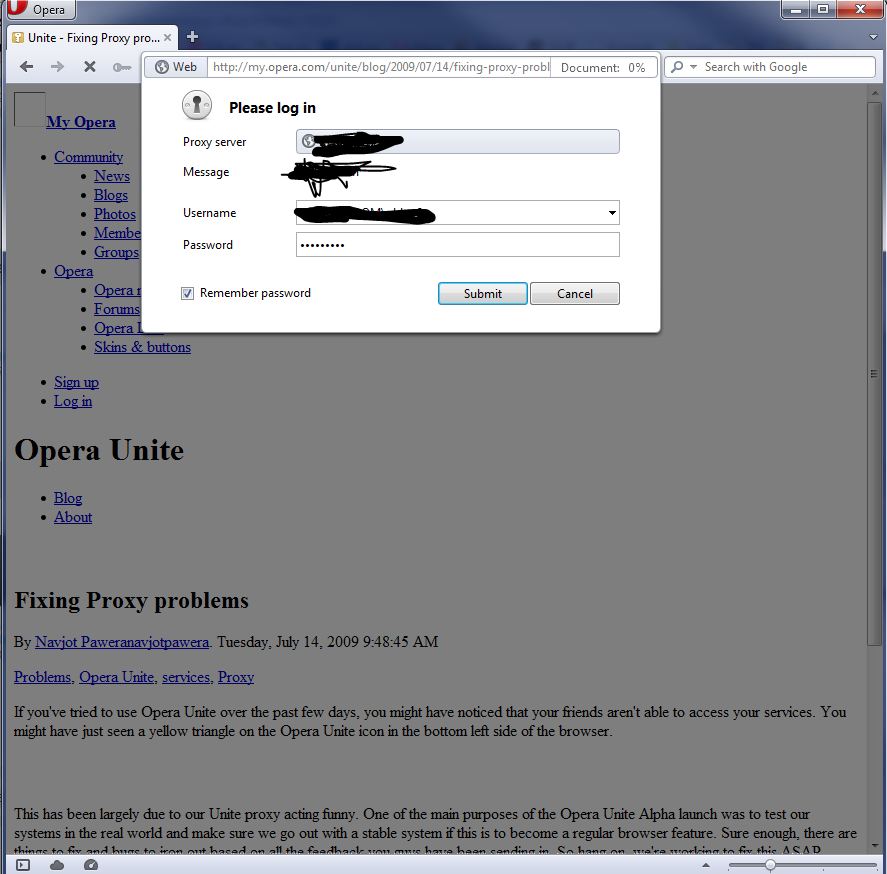Image resolution: width=887 pixels, height=874 pixels.
Task: Open a new tab with the plus button
Action: coord(192,37)
